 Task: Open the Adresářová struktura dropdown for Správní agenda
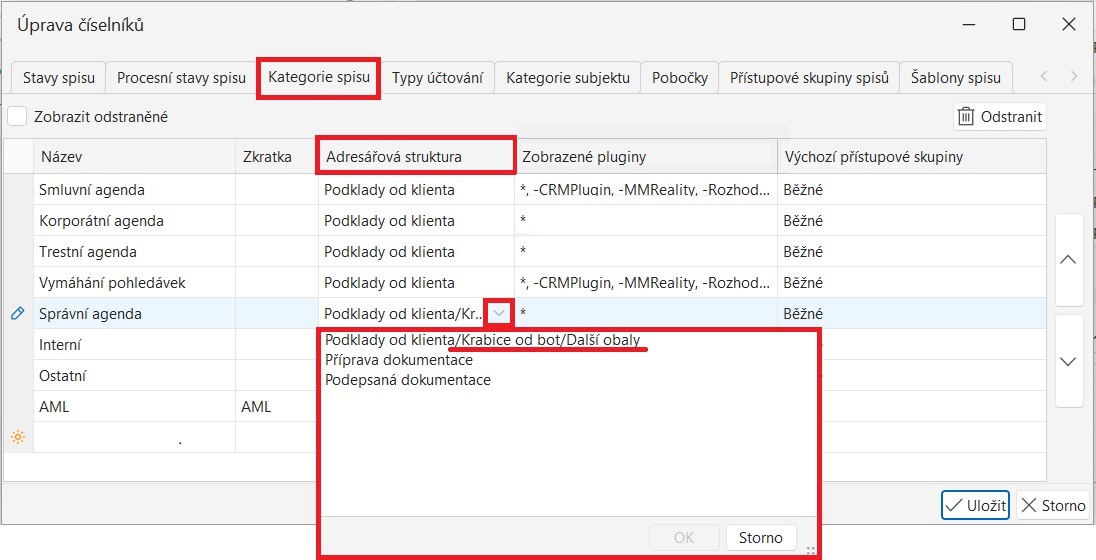click(500, 313)
